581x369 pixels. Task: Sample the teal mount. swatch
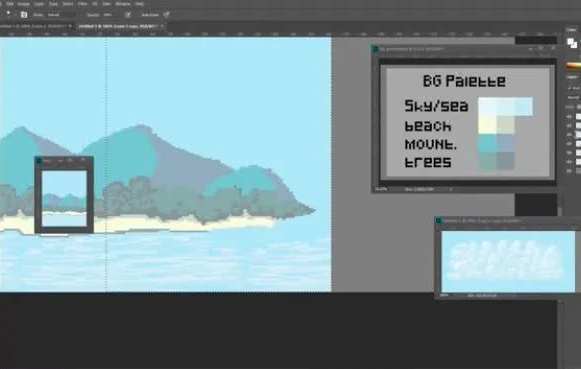(487, 143)
